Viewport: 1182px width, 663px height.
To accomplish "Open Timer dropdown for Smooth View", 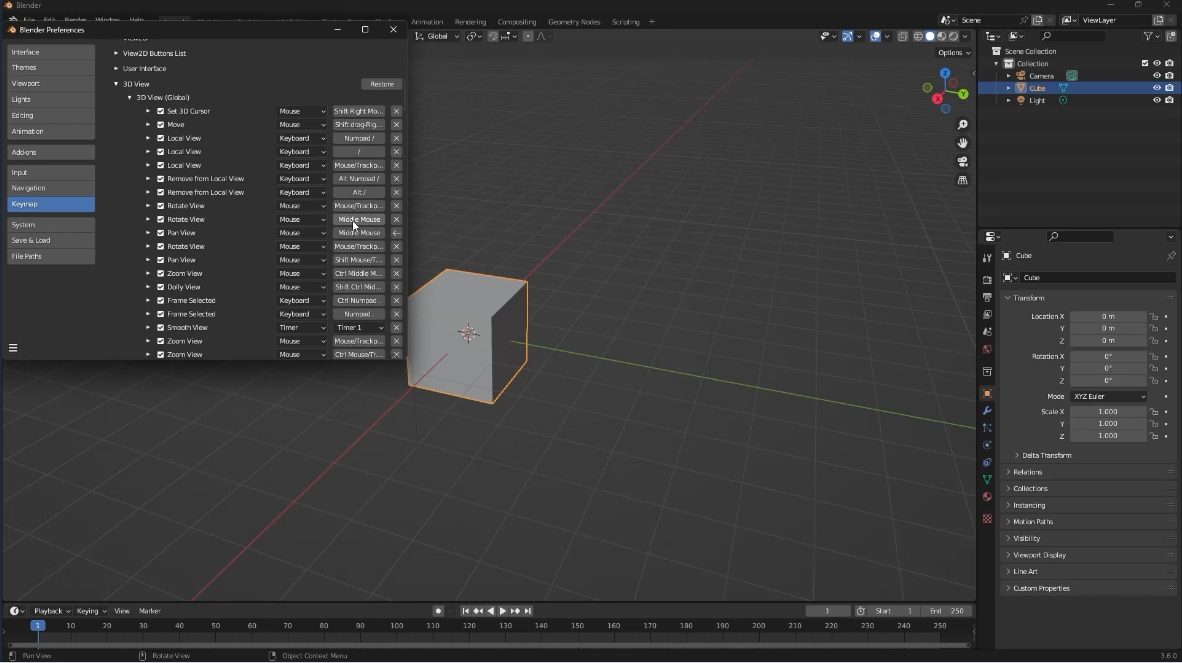I will (x=302, y=328).
